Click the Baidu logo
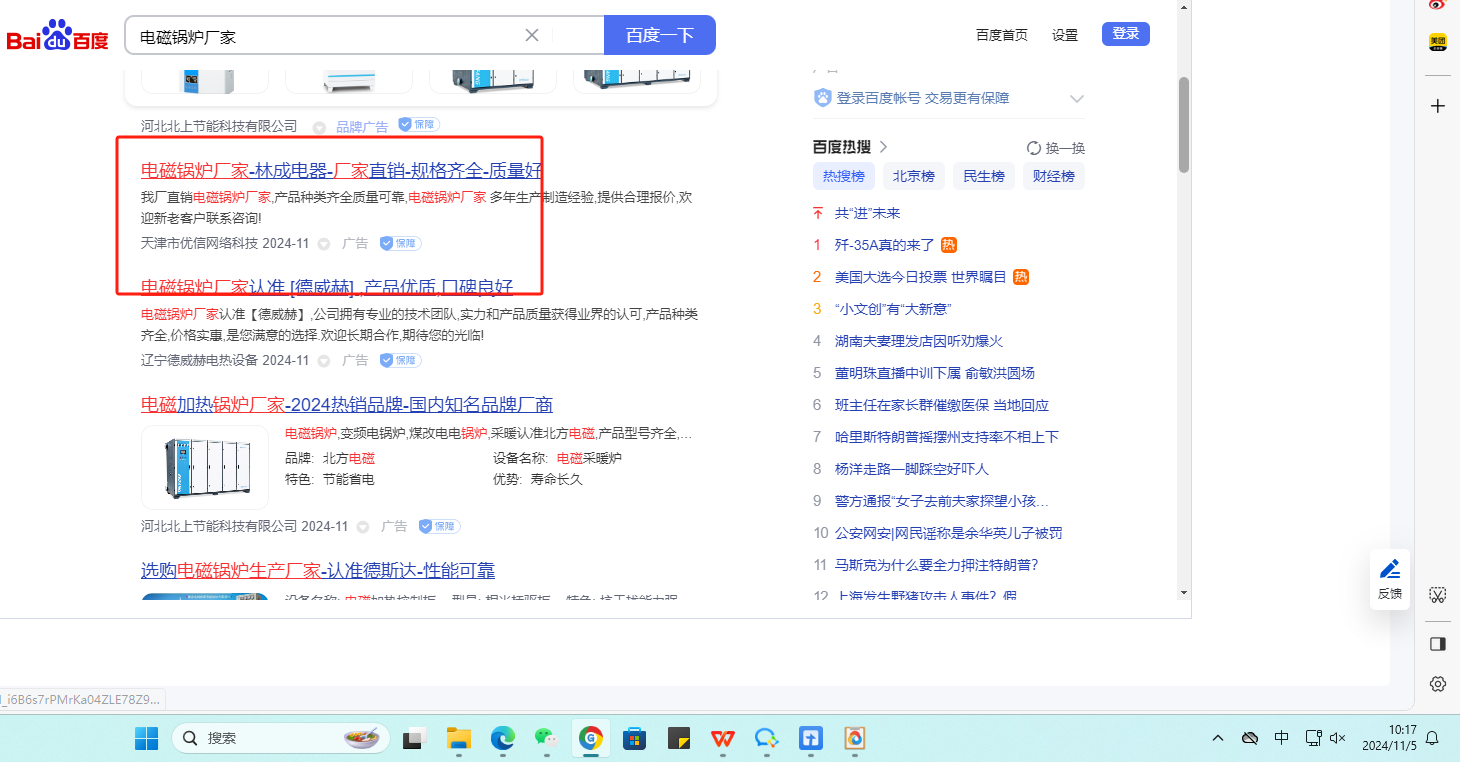 [x=58, y=36]
